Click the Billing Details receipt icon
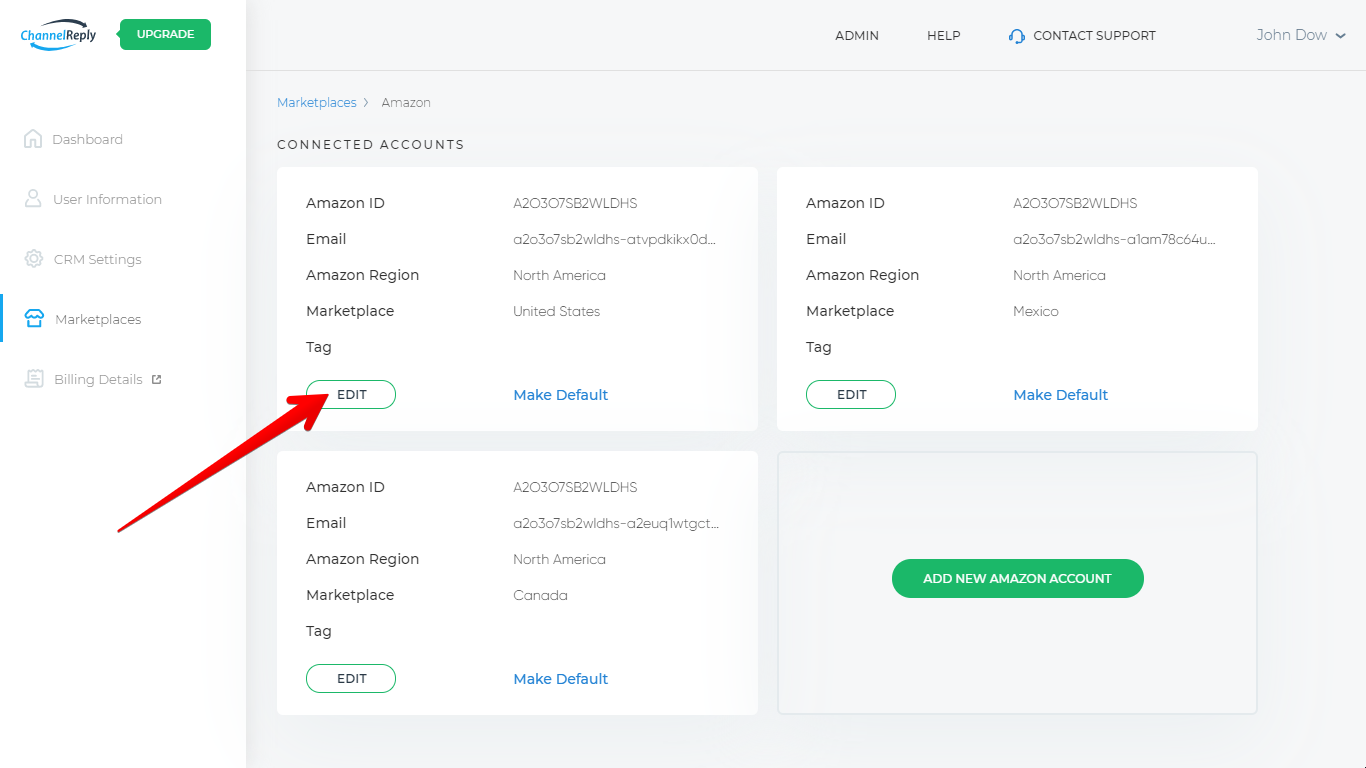 tap(35, 379)
